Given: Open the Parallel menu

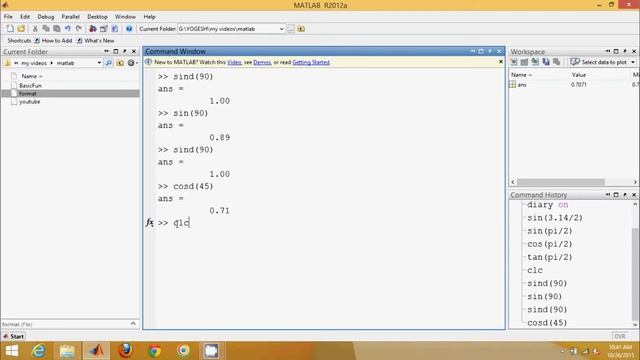Looking at the screenshot, I should click(71, 17).
